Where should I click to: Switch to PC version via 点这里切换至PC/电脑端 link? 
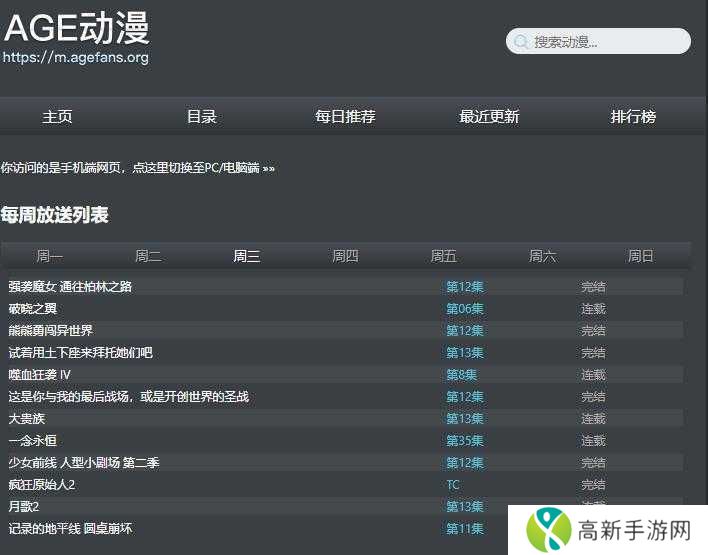pyautogui.click(x=204, y=168)
